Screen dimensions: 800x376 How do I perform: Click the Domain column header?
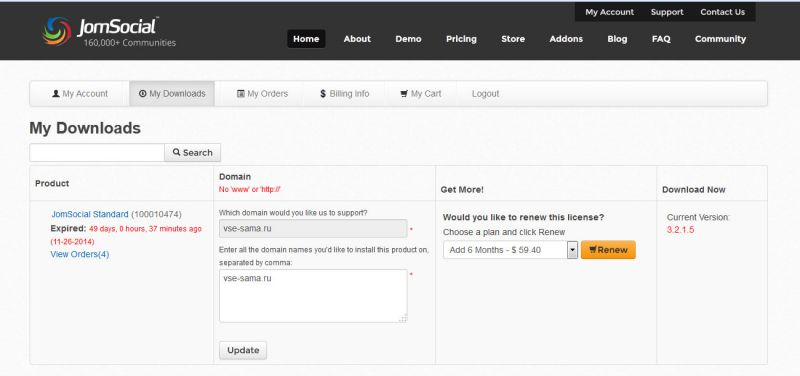tap(235, 177)
